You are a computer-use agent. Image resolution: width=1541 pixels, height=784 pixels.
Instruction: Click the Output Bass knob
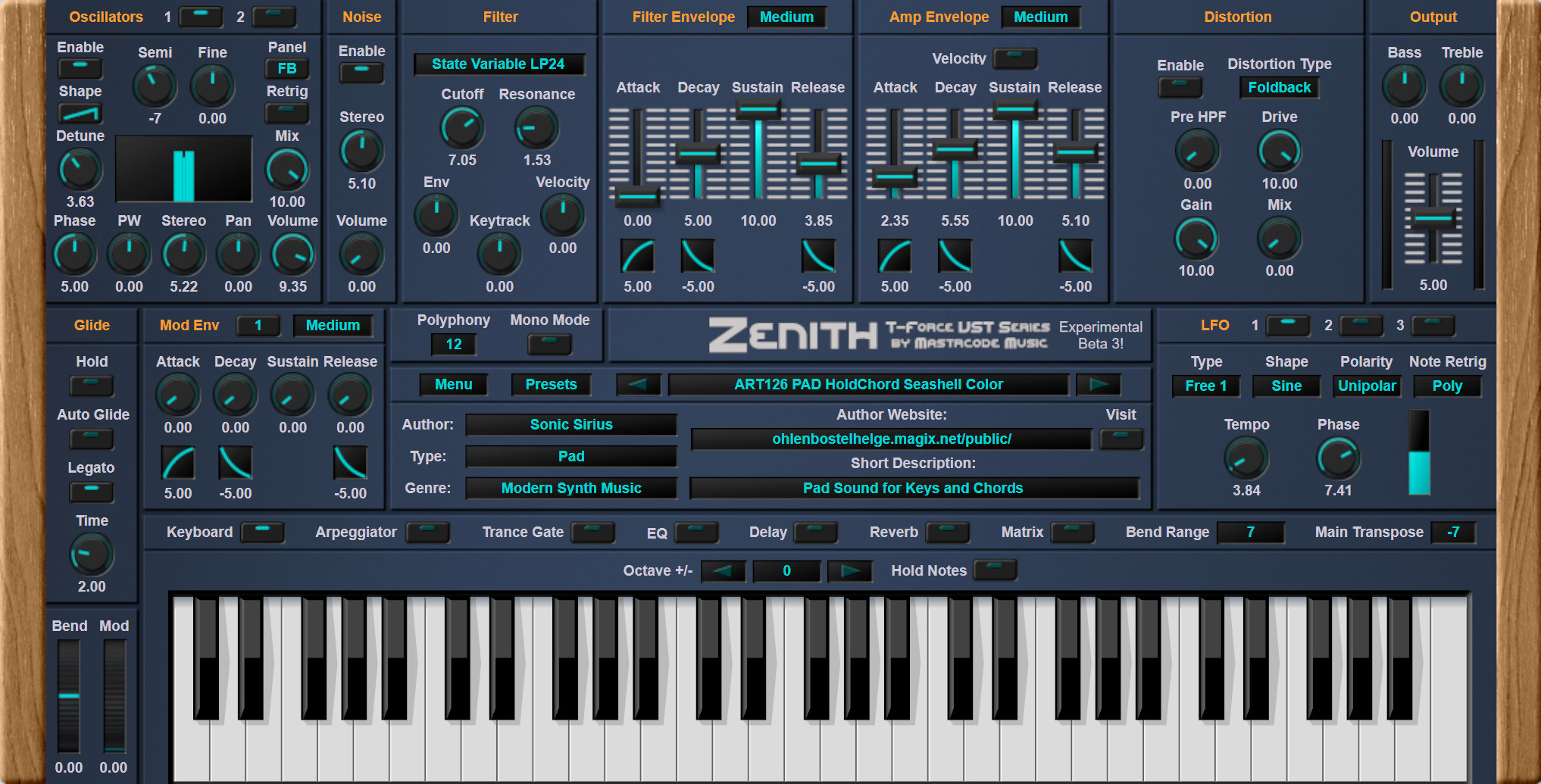(x=1405, y=86)
